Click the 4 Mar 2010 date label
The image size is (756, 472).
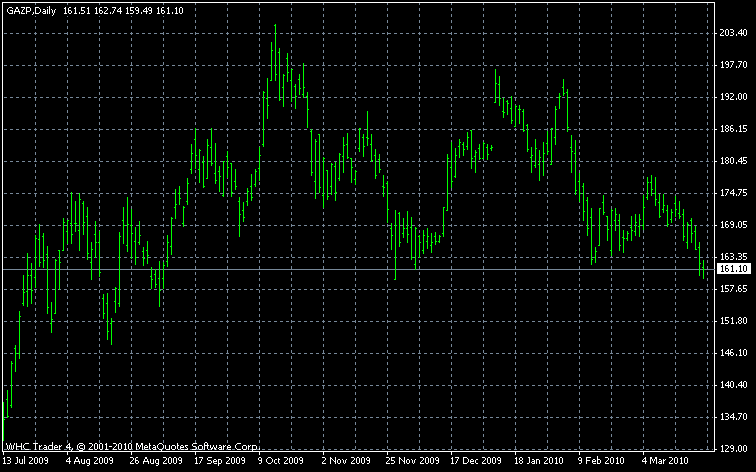coord(665,462)
